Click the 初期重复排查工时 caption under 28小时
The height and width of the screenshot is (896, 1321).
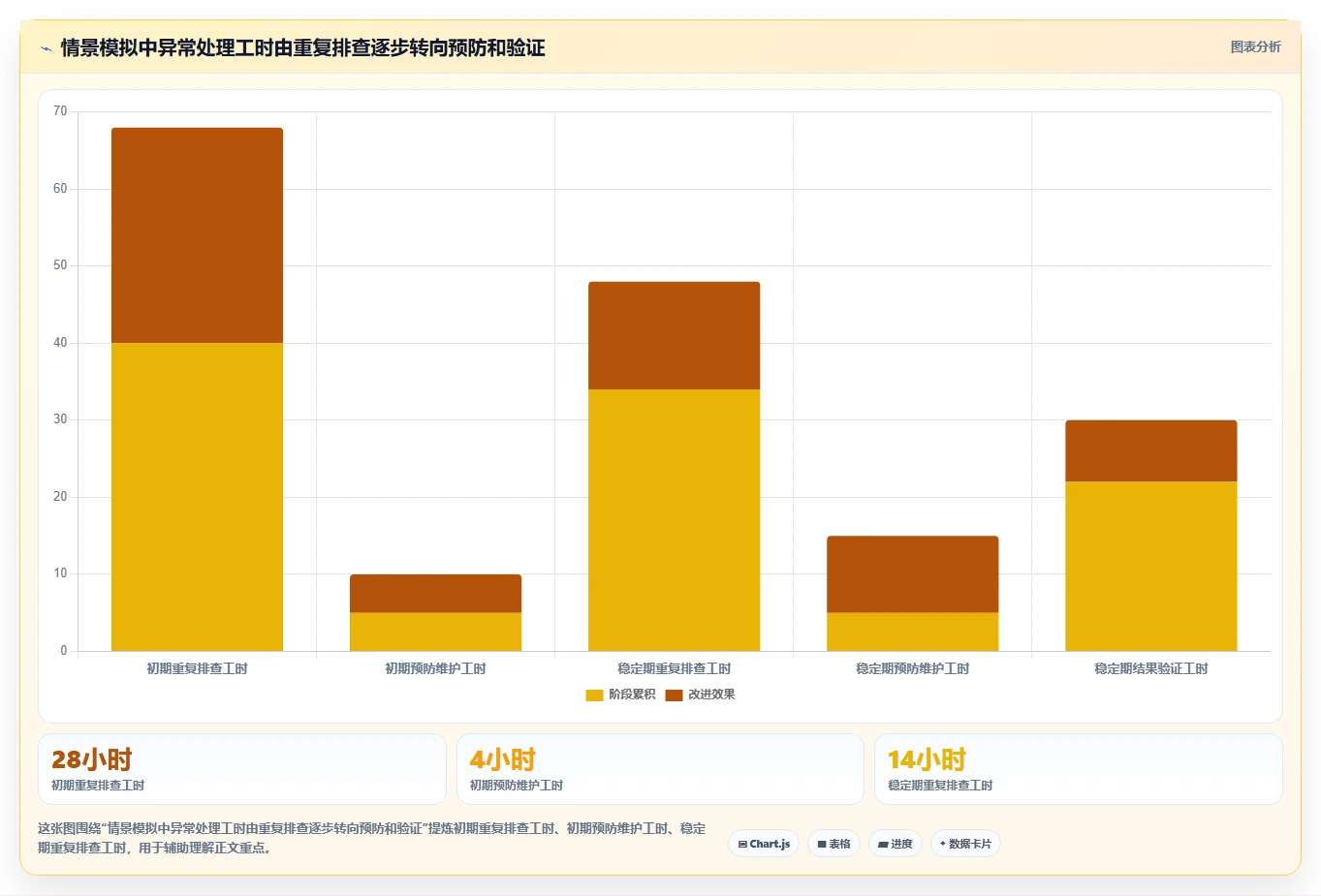point(98,786)
